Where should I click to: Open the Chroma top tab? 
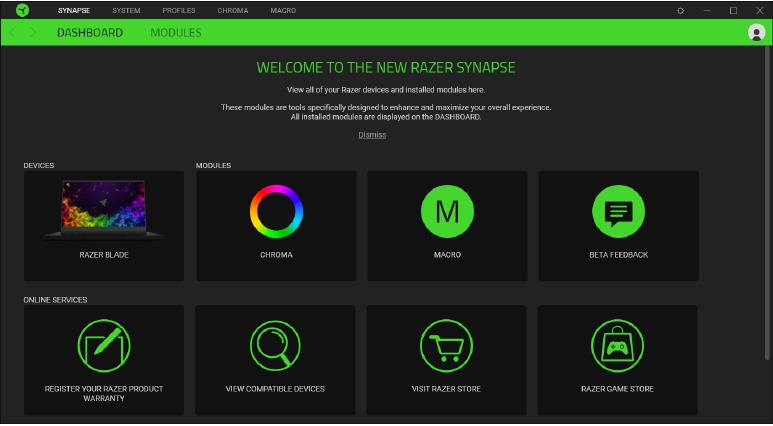click(233, 10)
